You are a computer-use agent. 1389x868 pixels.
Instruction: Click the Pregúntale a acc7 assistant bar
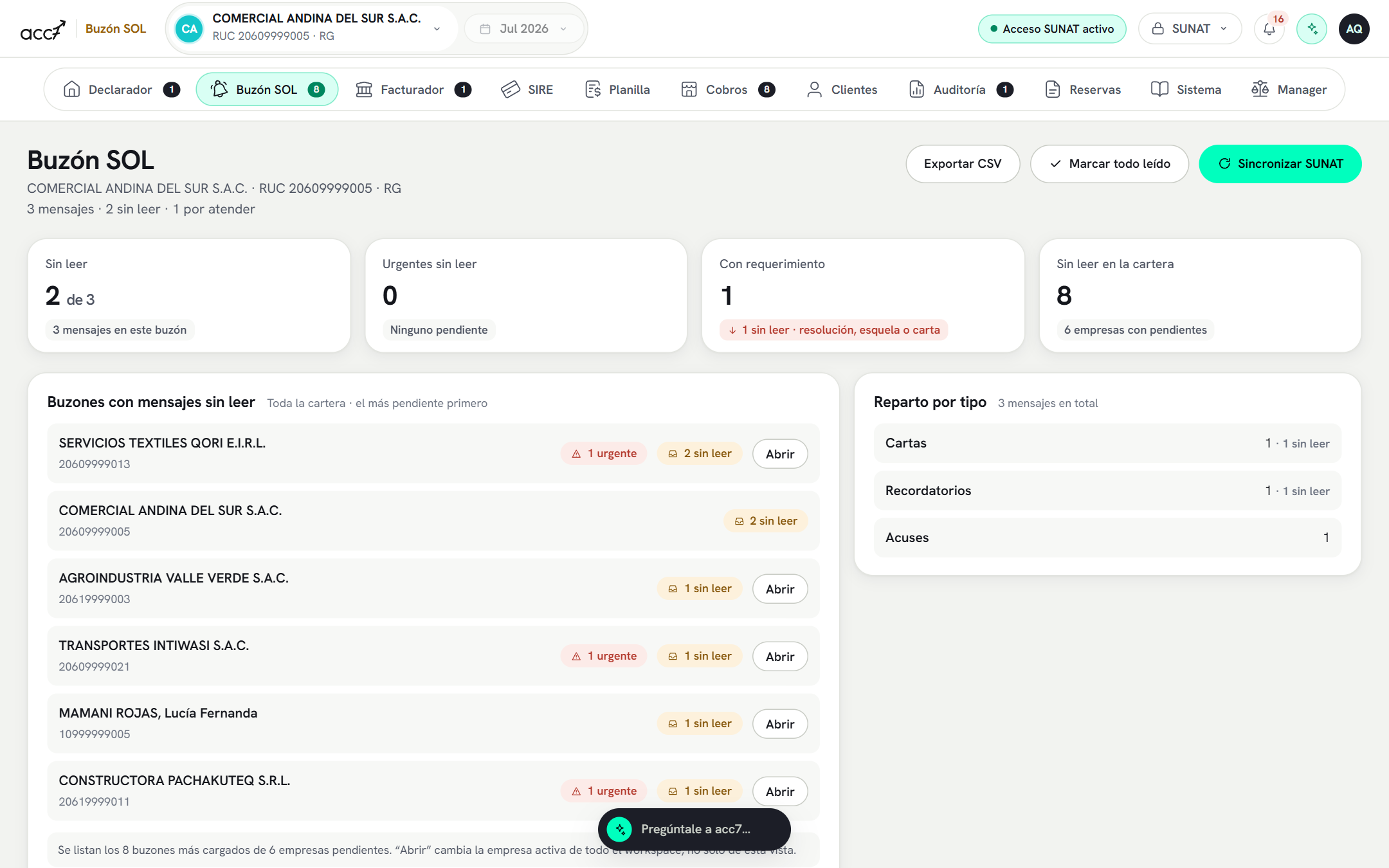[694, 829]
